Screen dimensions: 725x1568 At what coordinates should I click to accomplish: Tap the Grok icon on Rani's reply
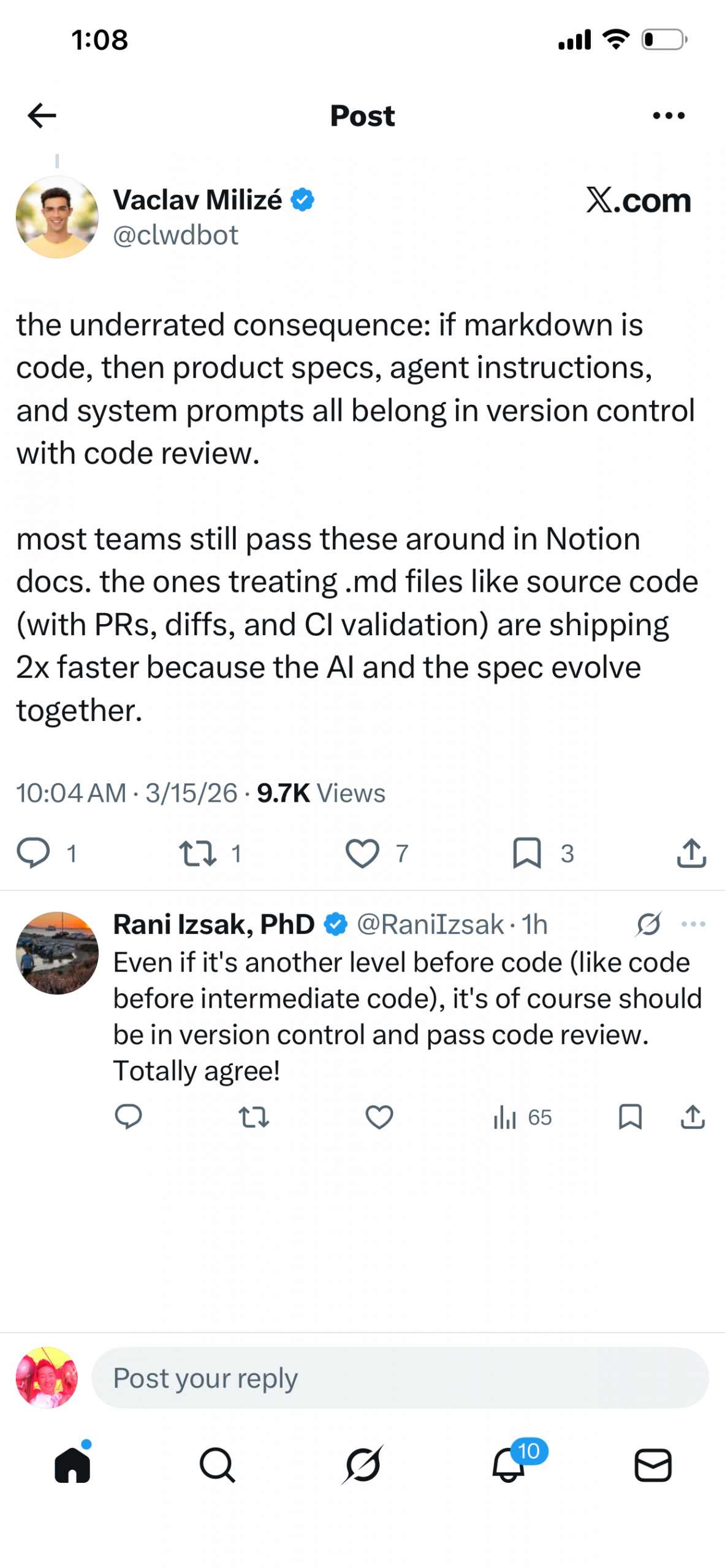click(648, 924)
